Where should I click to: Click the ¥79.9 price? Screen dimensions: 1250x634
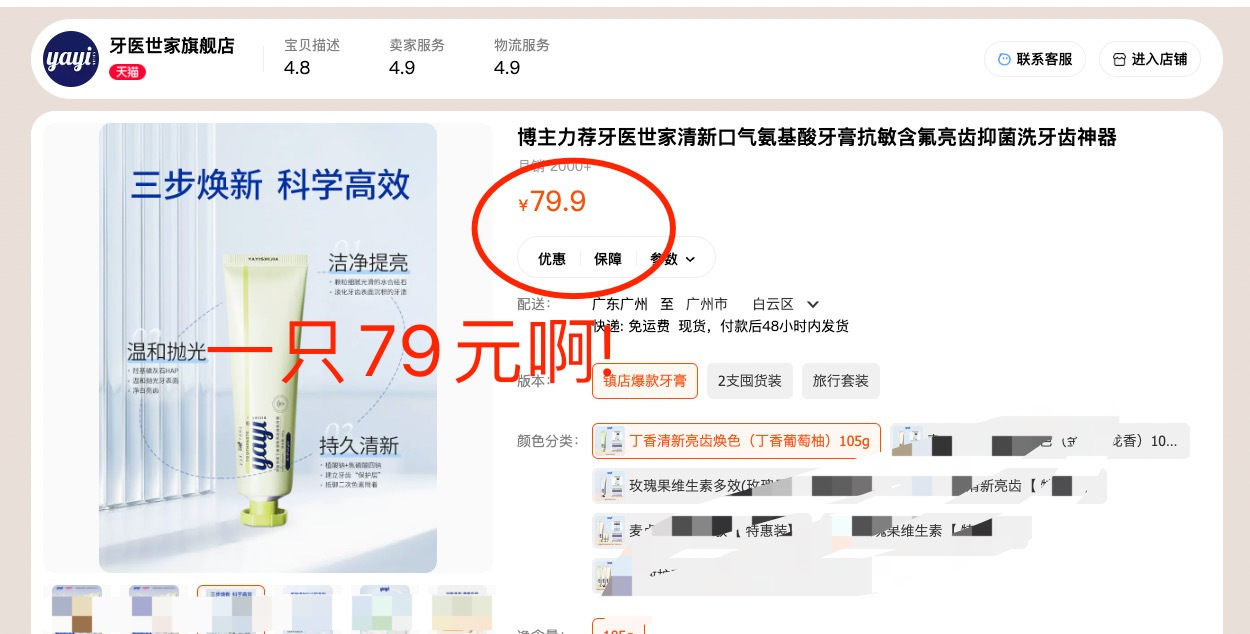(x=552, y=202)
